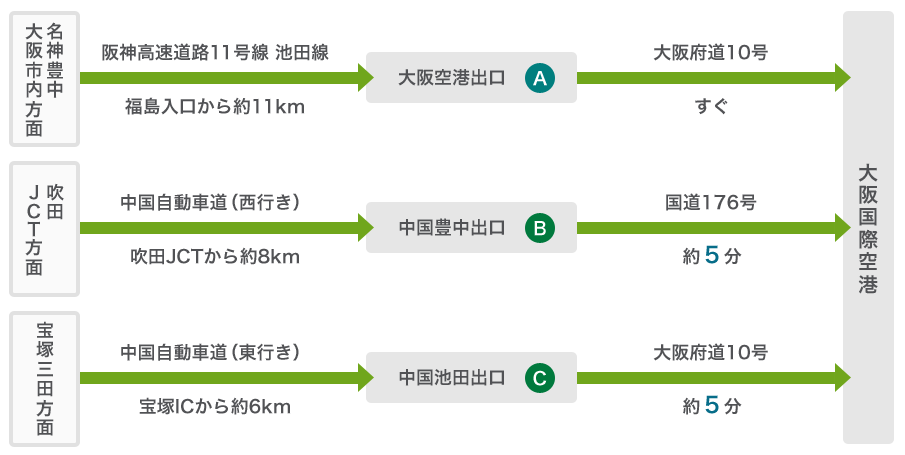Click the teal circle A icon
The width and height of the screenshot is (905, 455).
pyautogui.click(x=540, y=77)
